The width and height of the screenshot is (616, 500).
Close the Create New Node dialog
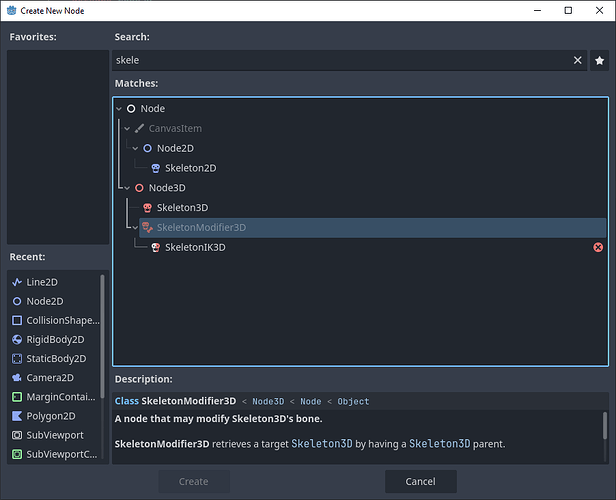[x=600, y=11]
